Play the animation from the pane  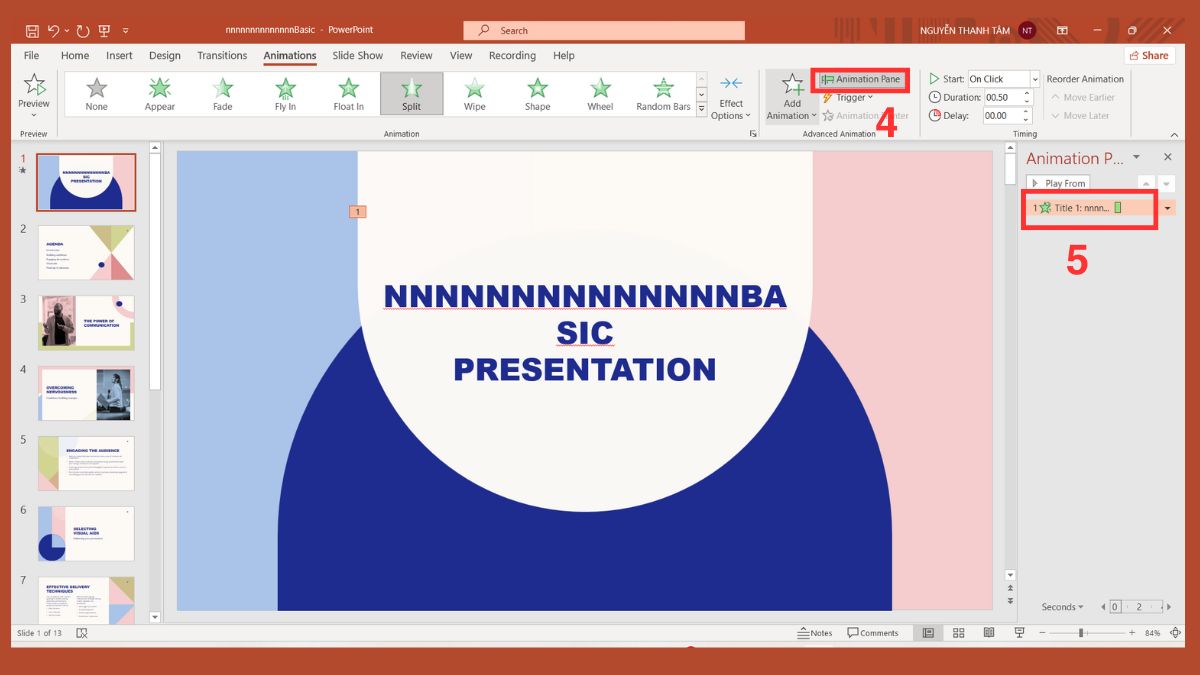coord(1057,183)
